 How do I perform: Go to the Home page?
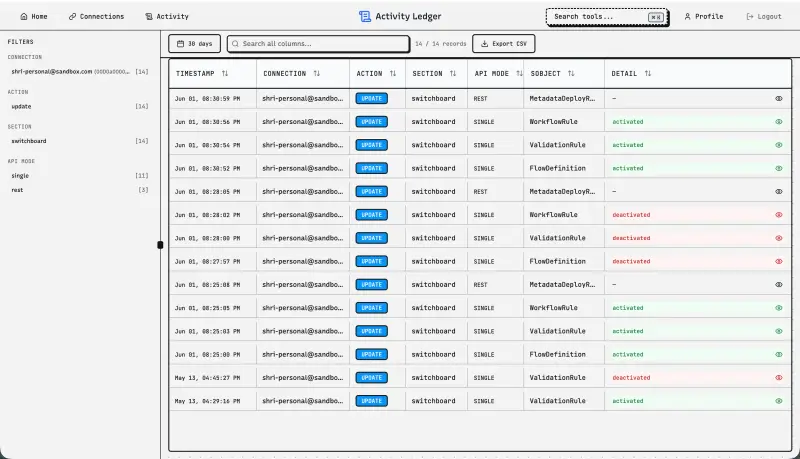34,16
